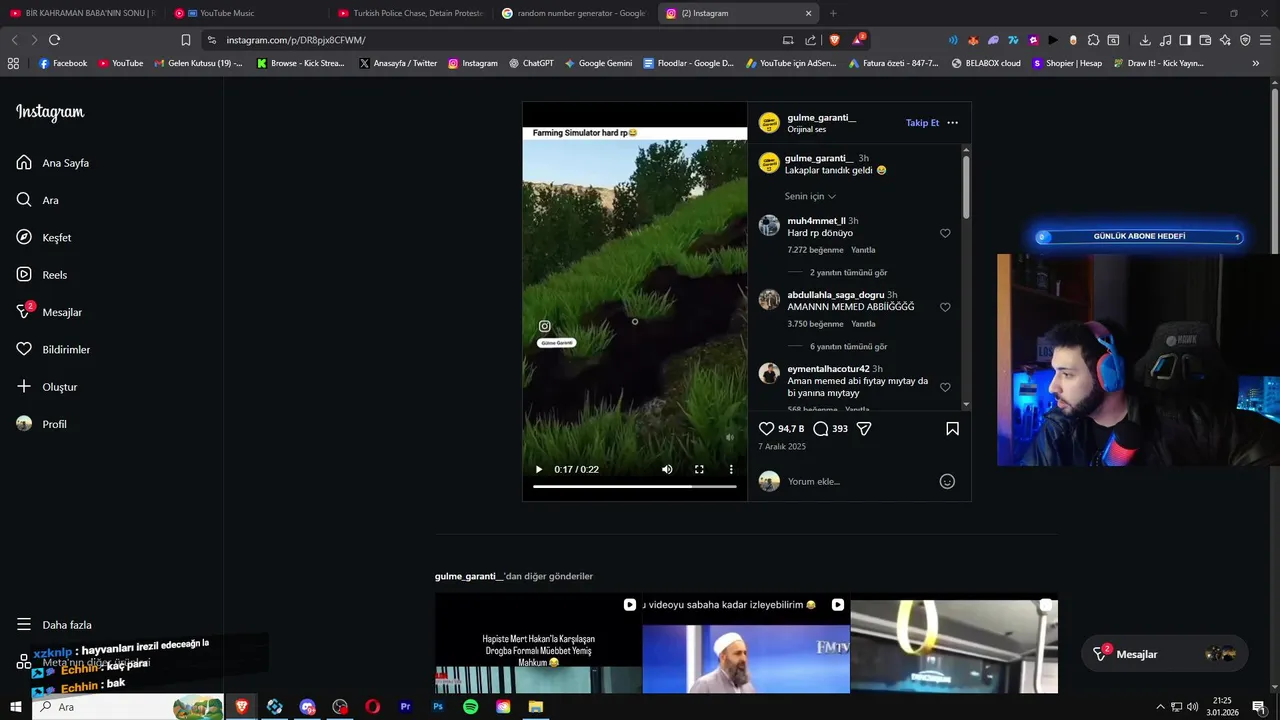
Task: Click the address bar URL
Action: [296, 40]
